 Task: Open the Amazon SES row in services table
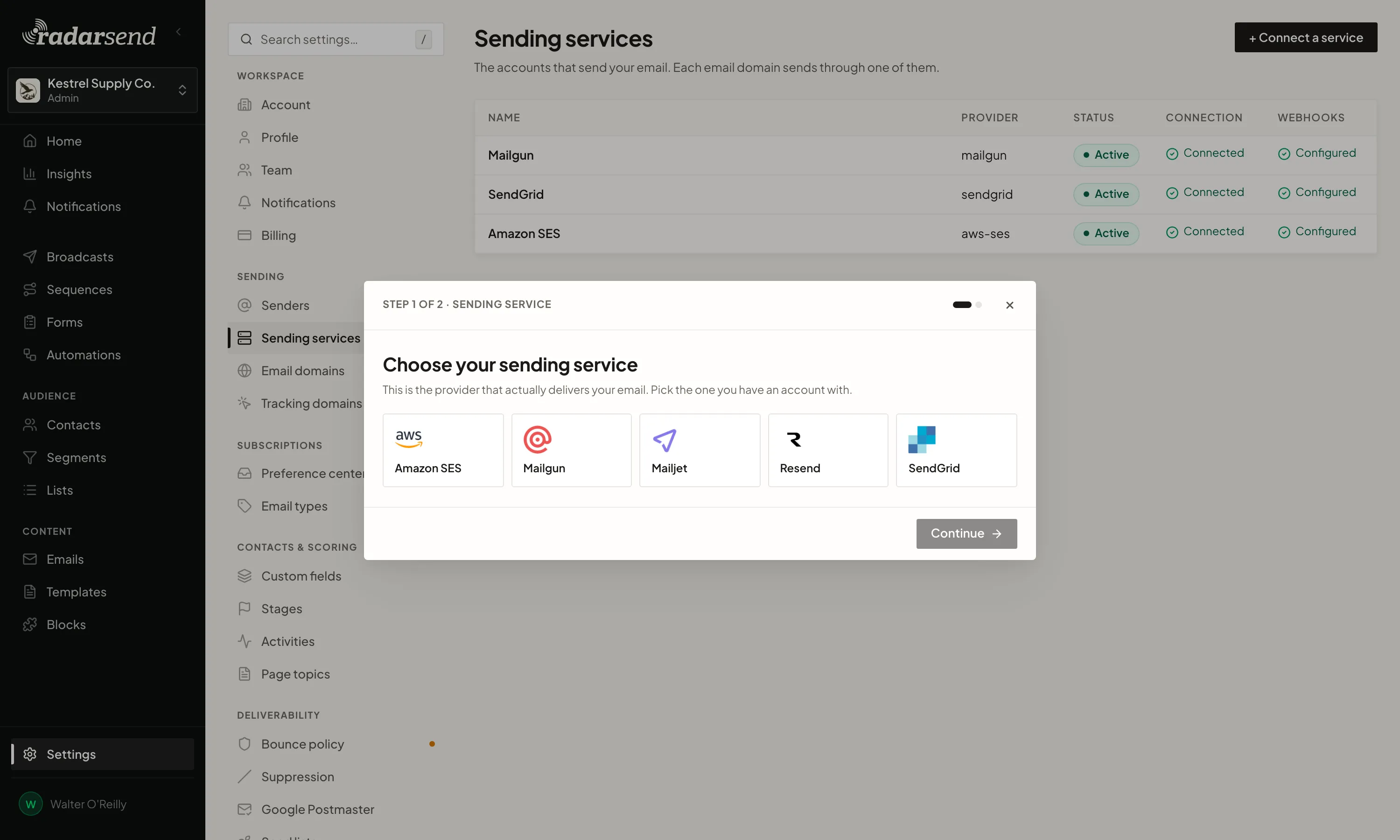point(925,233)
